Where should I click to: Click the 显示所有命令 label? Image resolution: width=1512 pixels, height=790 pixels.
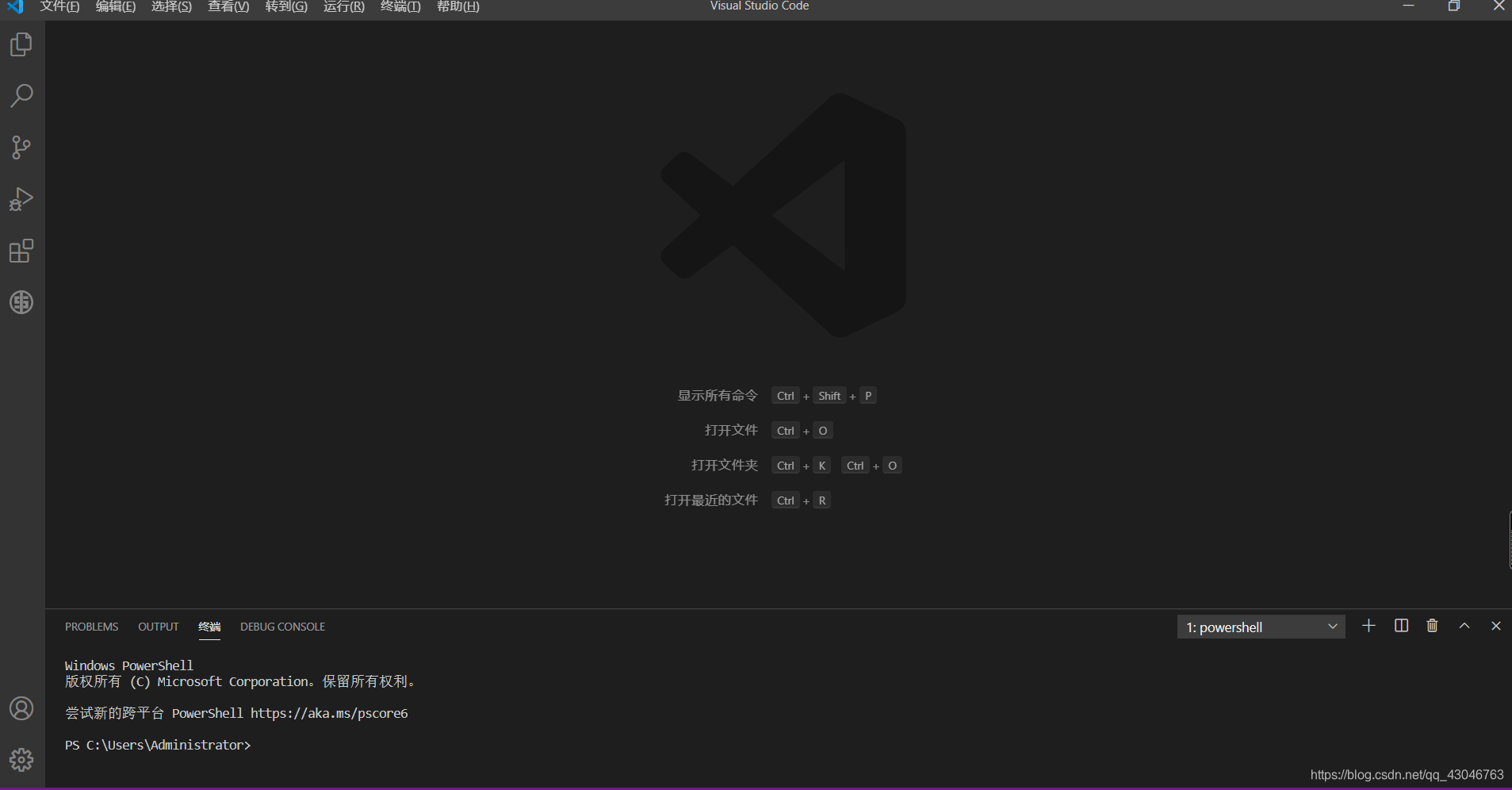718,395
